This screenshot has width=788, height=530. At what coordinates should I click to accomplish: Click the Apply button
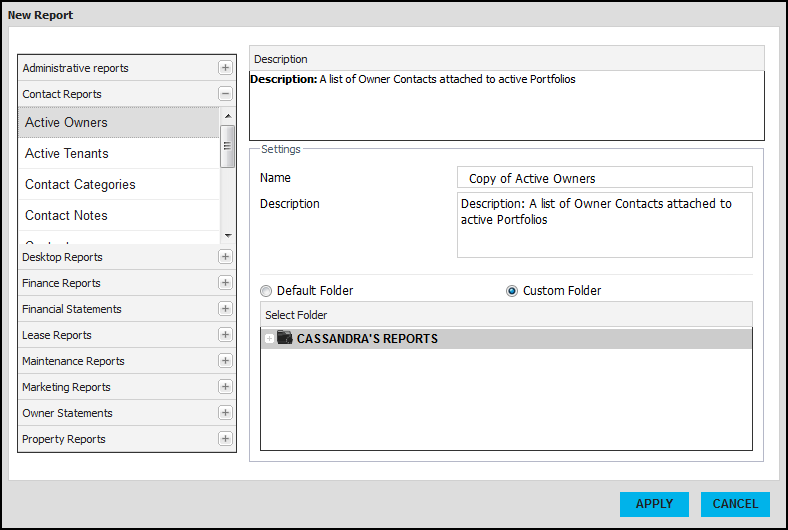654,504
